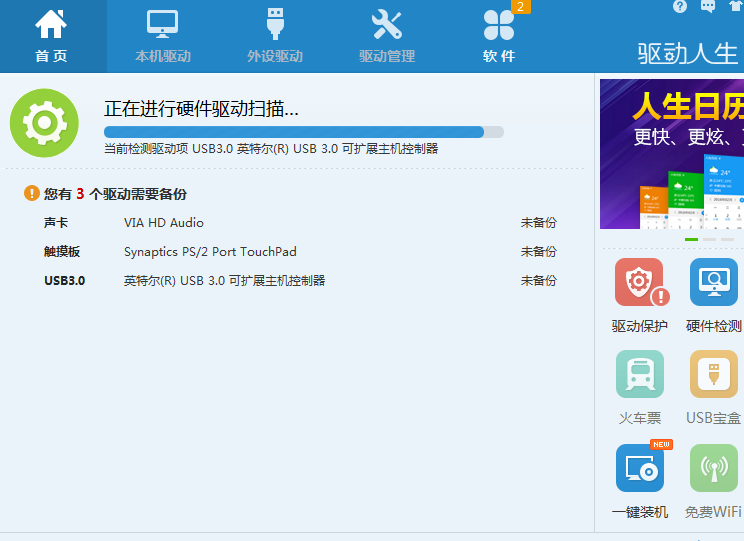Open the 驱动管理 tab

click(387, 36)
